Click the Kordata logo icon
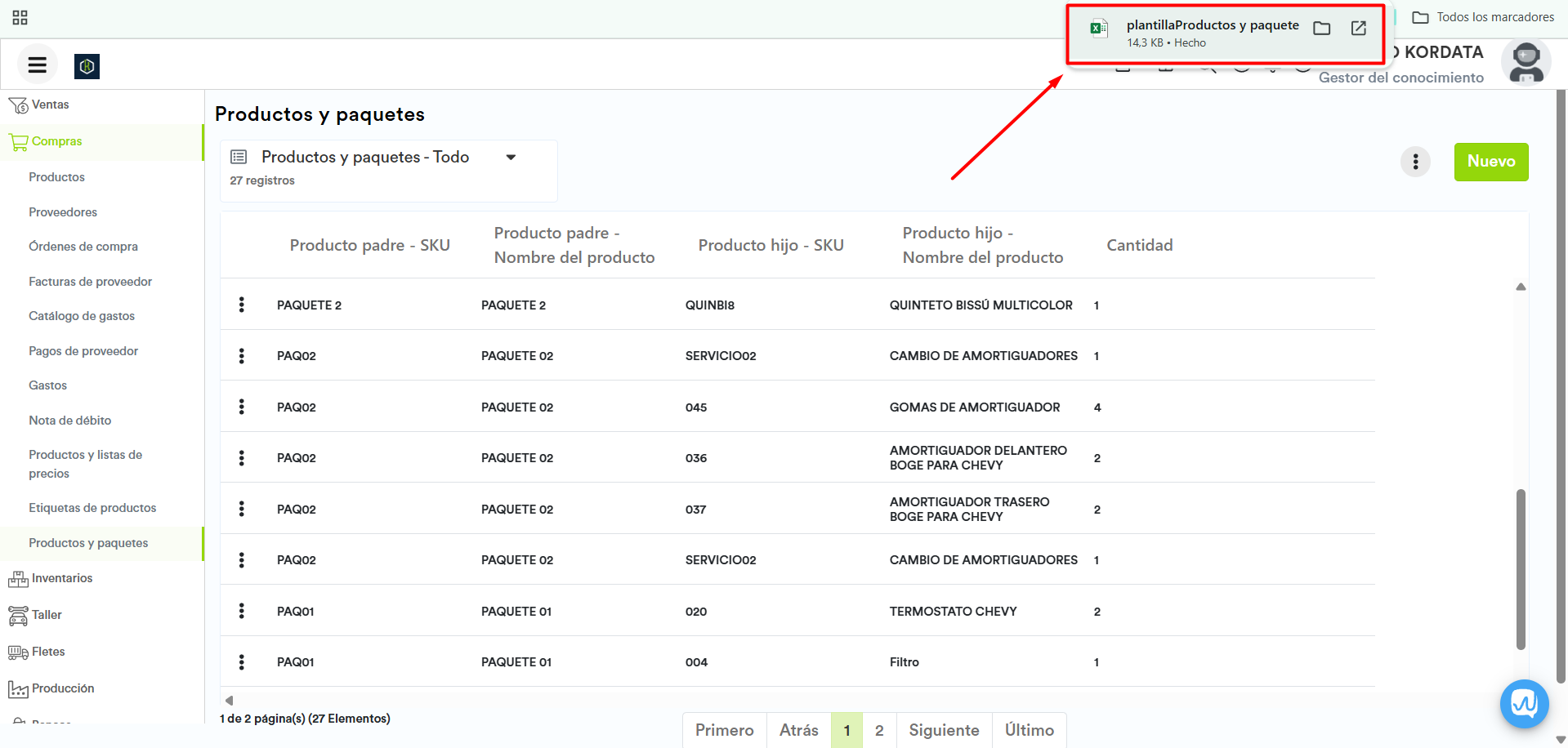 point(87,66)
